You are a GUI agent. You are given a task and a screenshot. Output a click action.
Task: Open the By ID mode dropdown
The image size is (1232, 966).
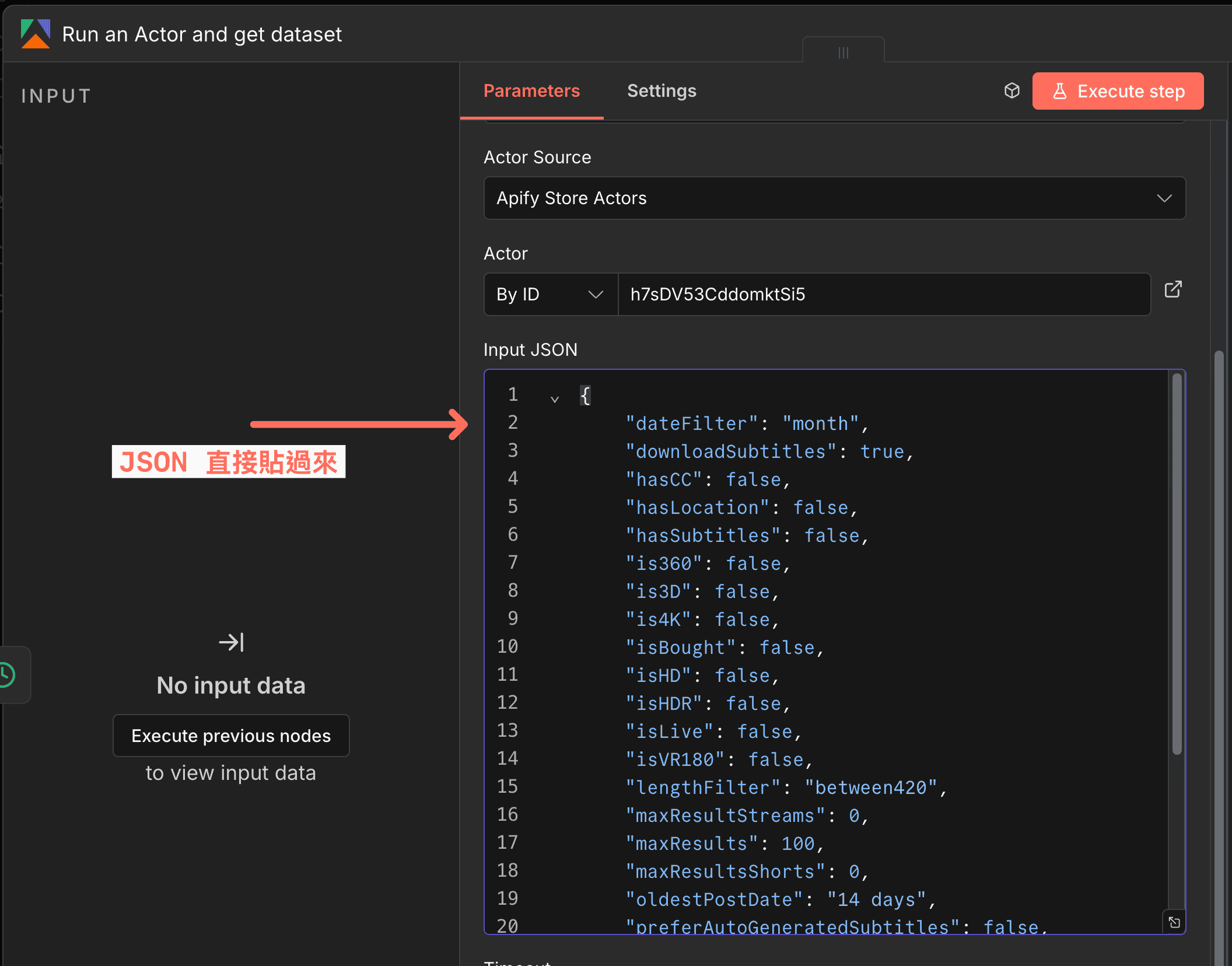pyautogui.click(x=549, y=295)
